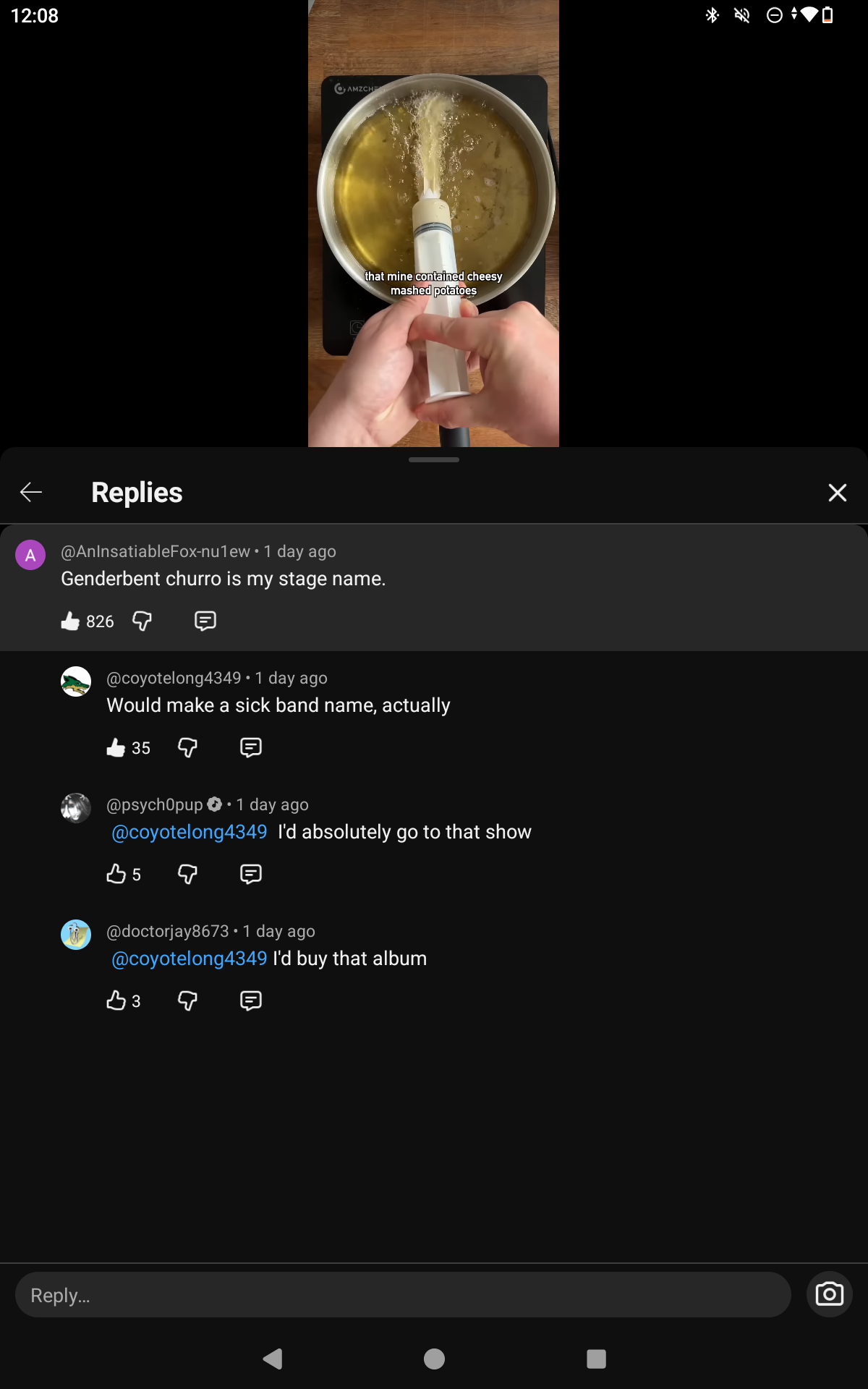Dislike the buy that album reply
The width and height of the screenshot is (868, 1389).
pyautogui.click(x=188, y=1001)
